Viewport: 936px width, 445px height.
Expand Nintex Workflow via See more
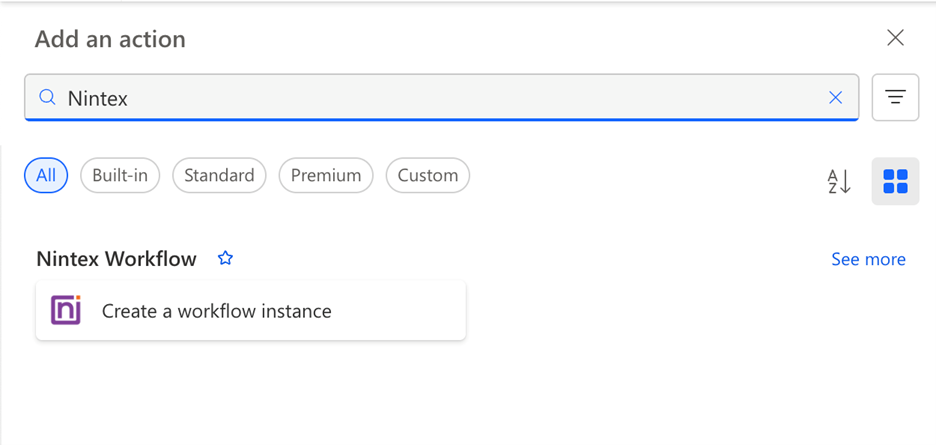[868, 259]
